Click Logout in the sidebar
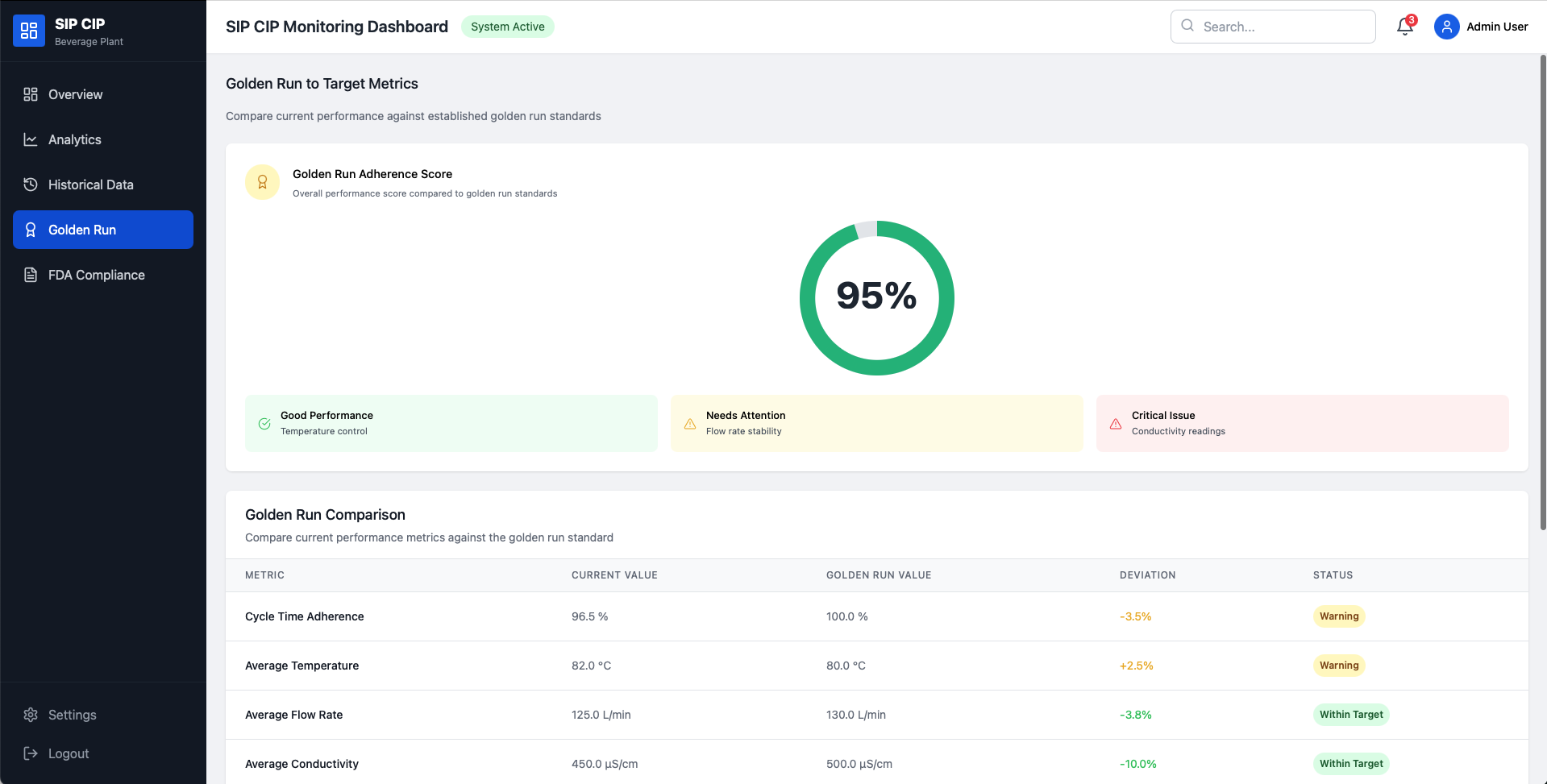The image size is (1547, 784). (68, 753)
